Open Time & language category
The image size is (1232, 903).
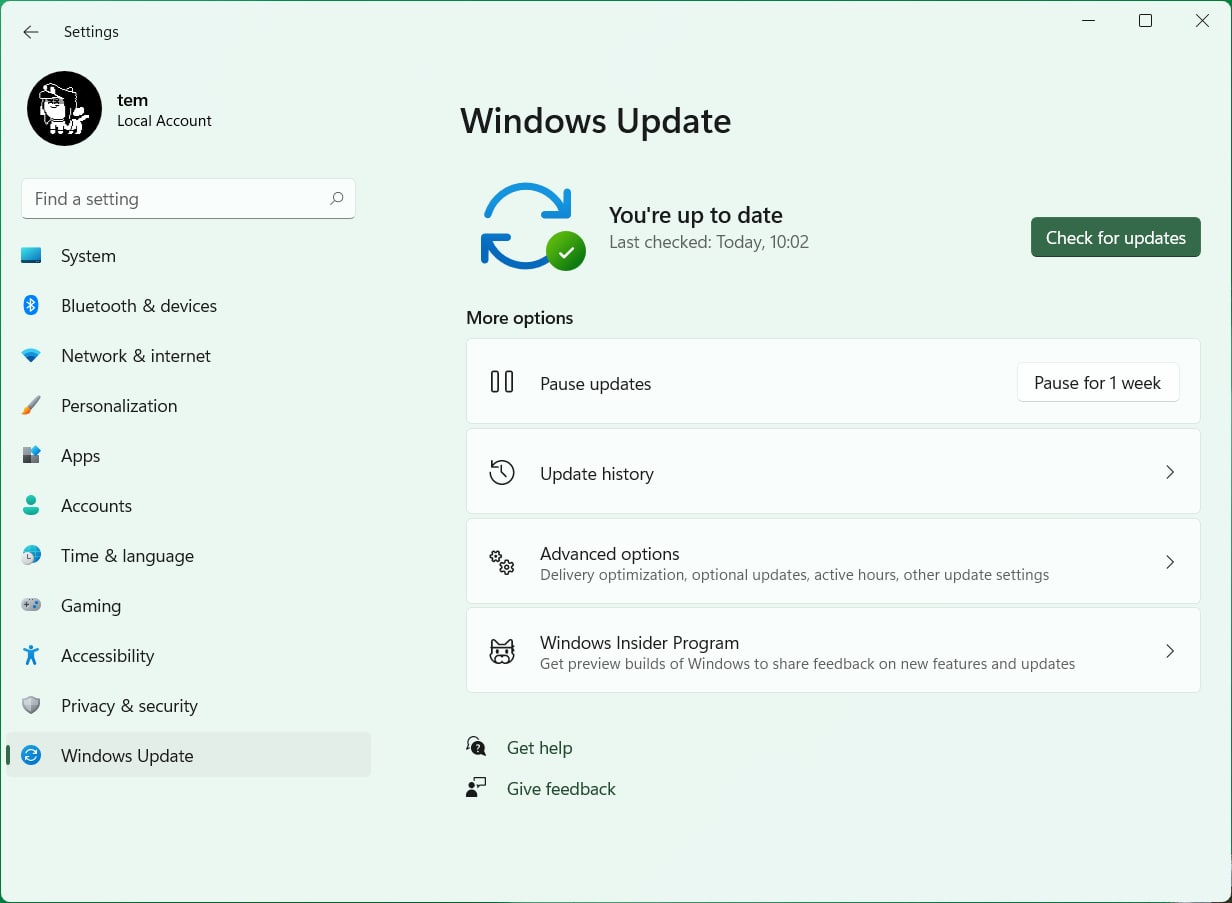tap(188, 556)
